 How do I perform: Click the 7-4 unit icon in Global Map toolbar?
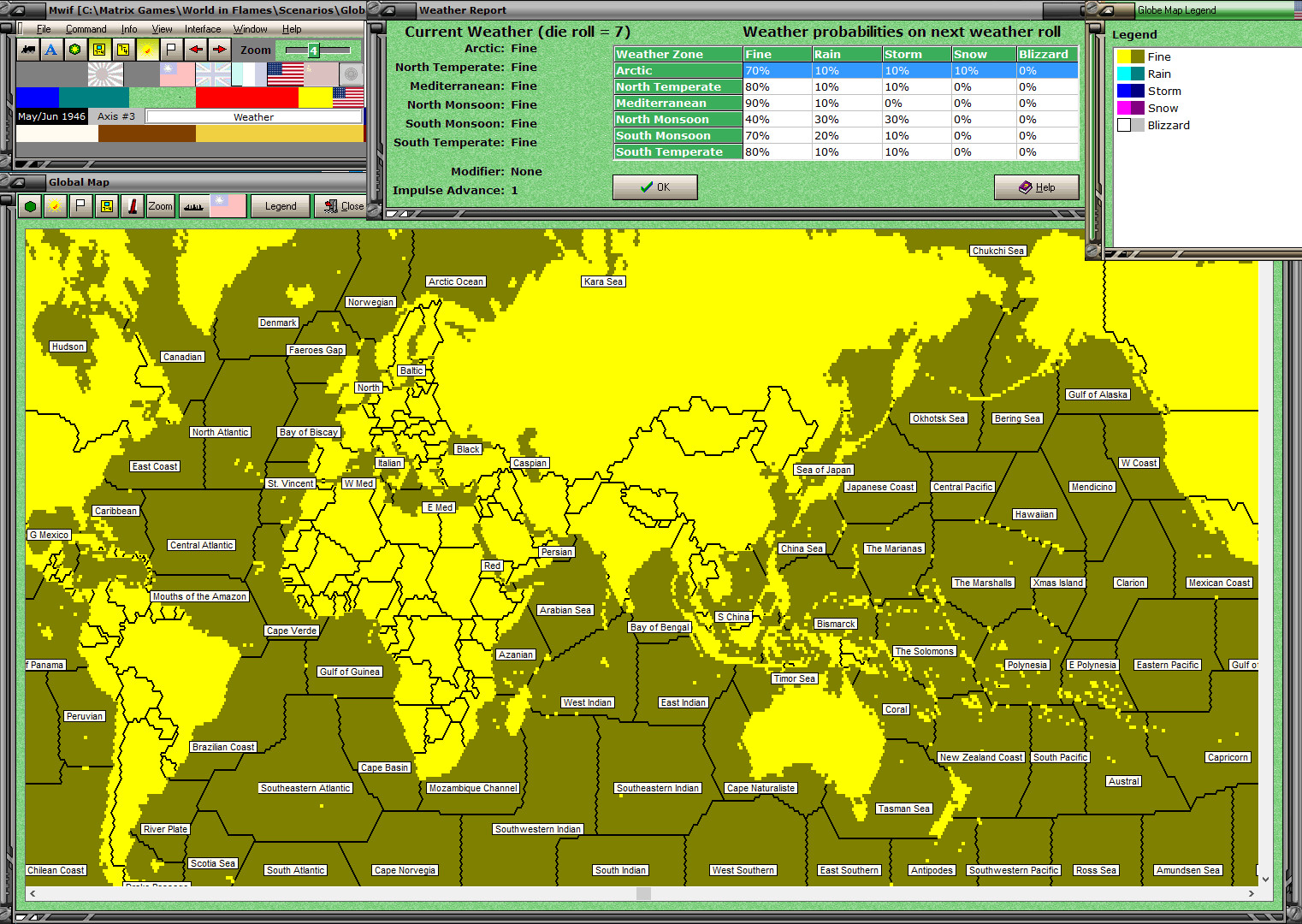coord(106,206)
